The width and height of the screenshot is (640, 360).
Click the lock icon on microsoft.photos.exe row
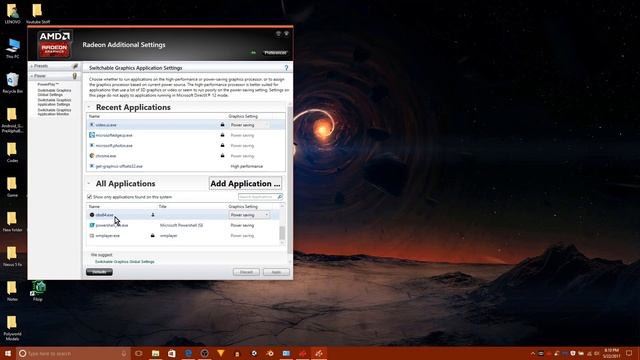tap(222, 145)
